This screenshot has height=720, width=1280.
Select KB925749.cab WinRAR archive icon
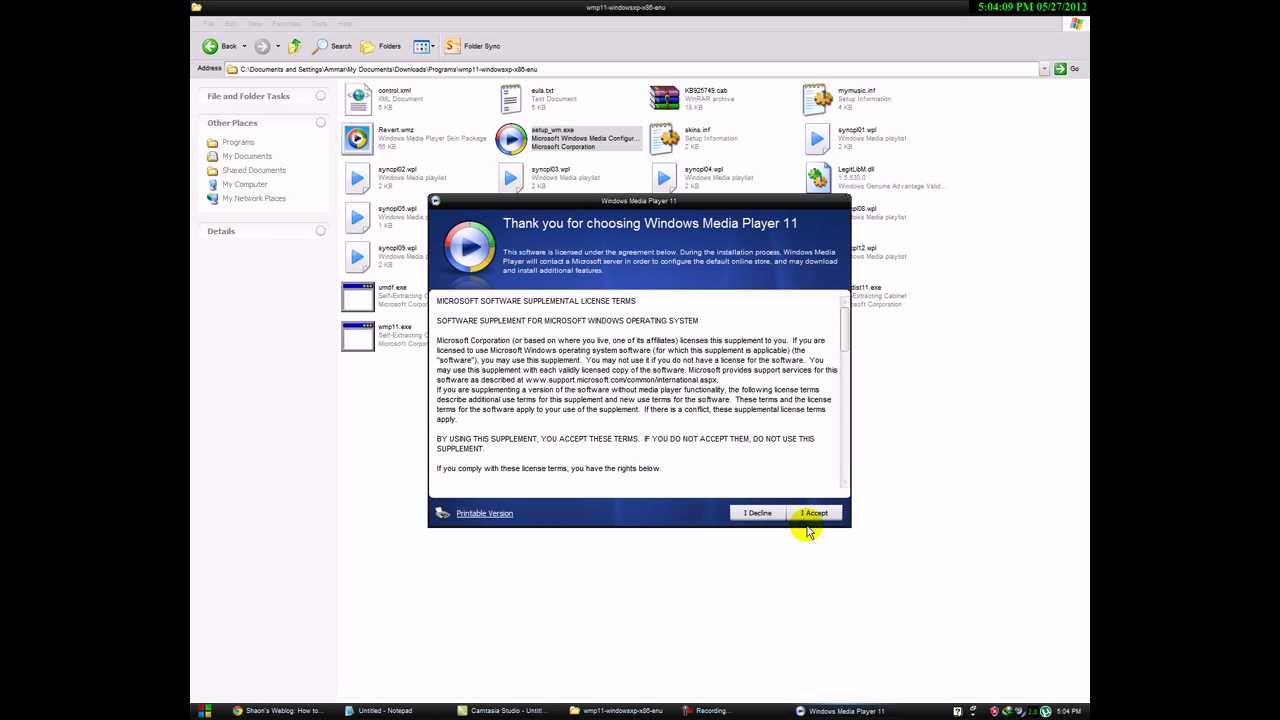click(664, 99)
